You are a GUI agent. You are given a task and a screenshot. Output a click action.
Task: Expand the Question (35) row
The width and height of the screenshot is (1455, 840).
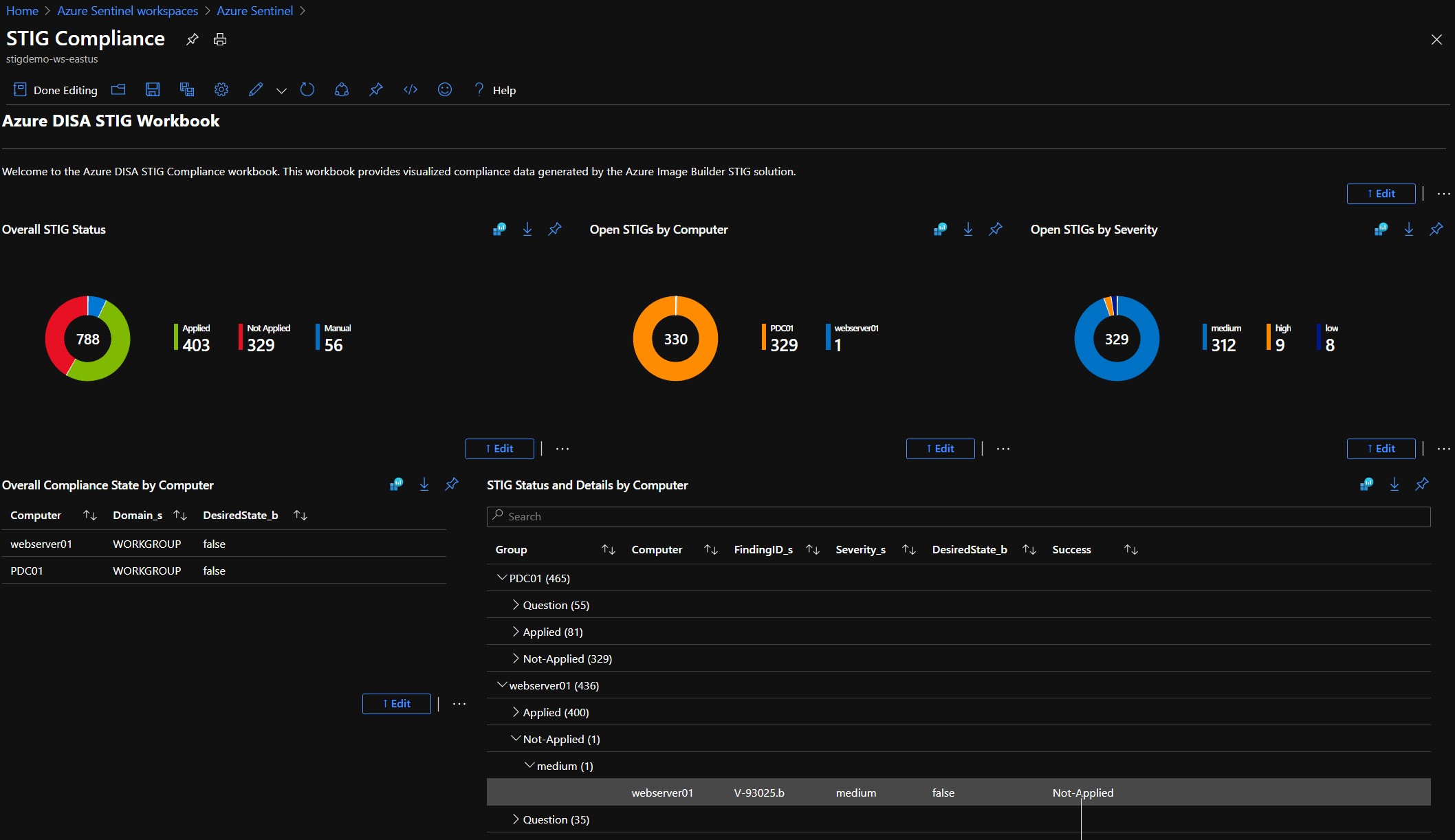(x=516, y=819)
